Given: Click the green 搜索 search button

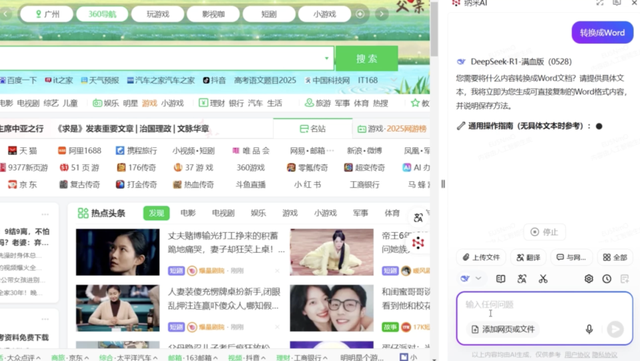Looking at the screenshot, I should [367, 58].
